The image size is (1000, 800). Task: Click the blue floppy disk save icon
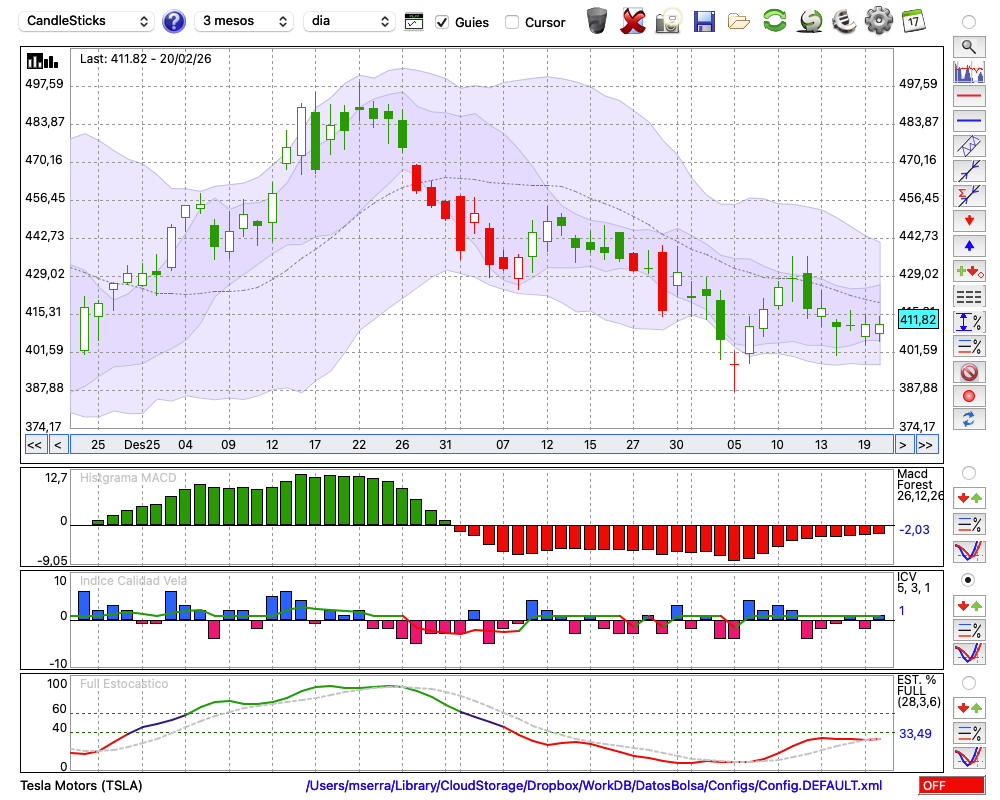[x=704, y=21]
